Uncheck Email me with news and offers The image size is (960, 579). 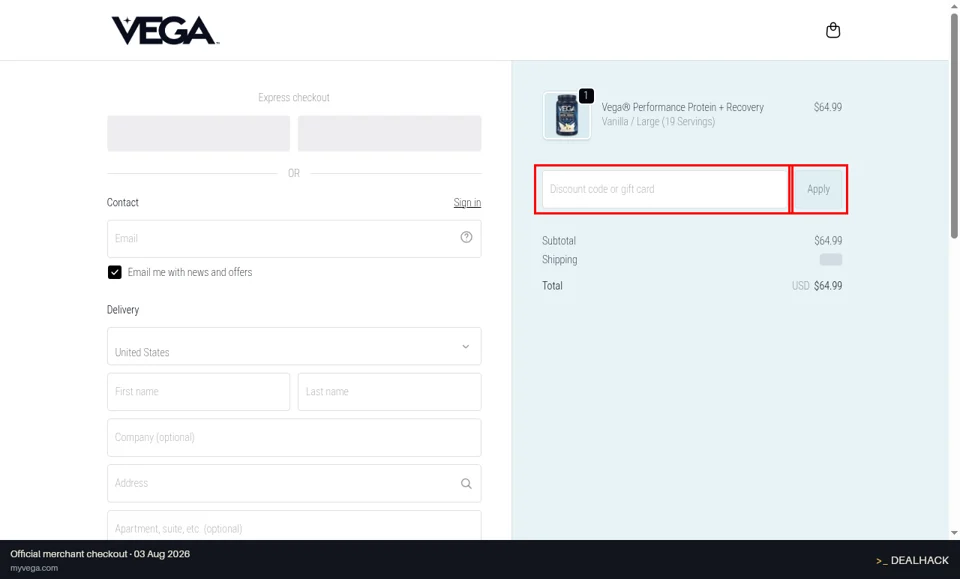click(x=114, y=272)
